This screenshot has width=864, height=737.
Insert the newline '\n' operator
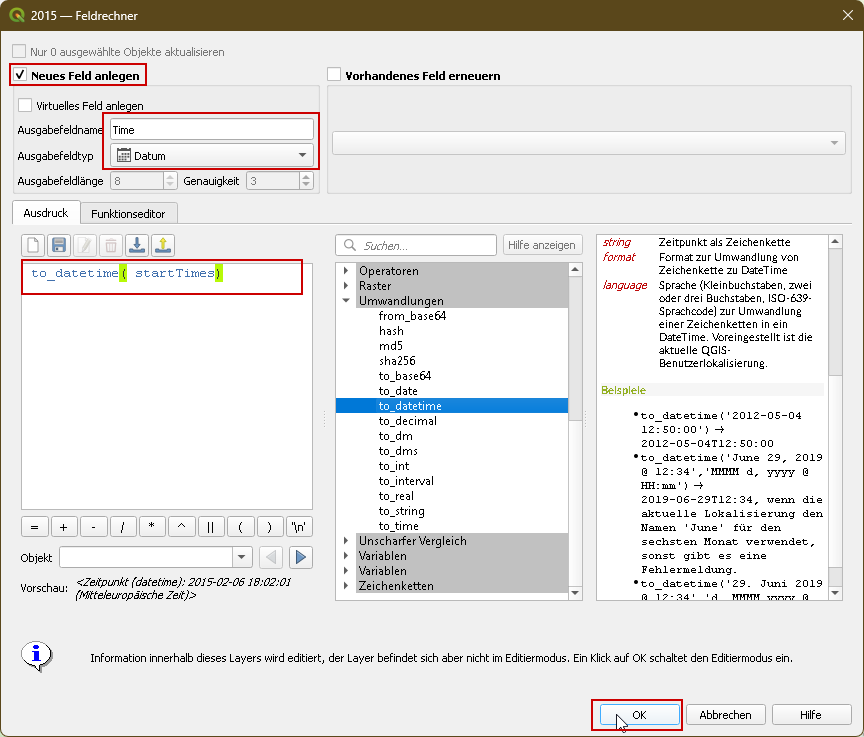tap(300, 526)
